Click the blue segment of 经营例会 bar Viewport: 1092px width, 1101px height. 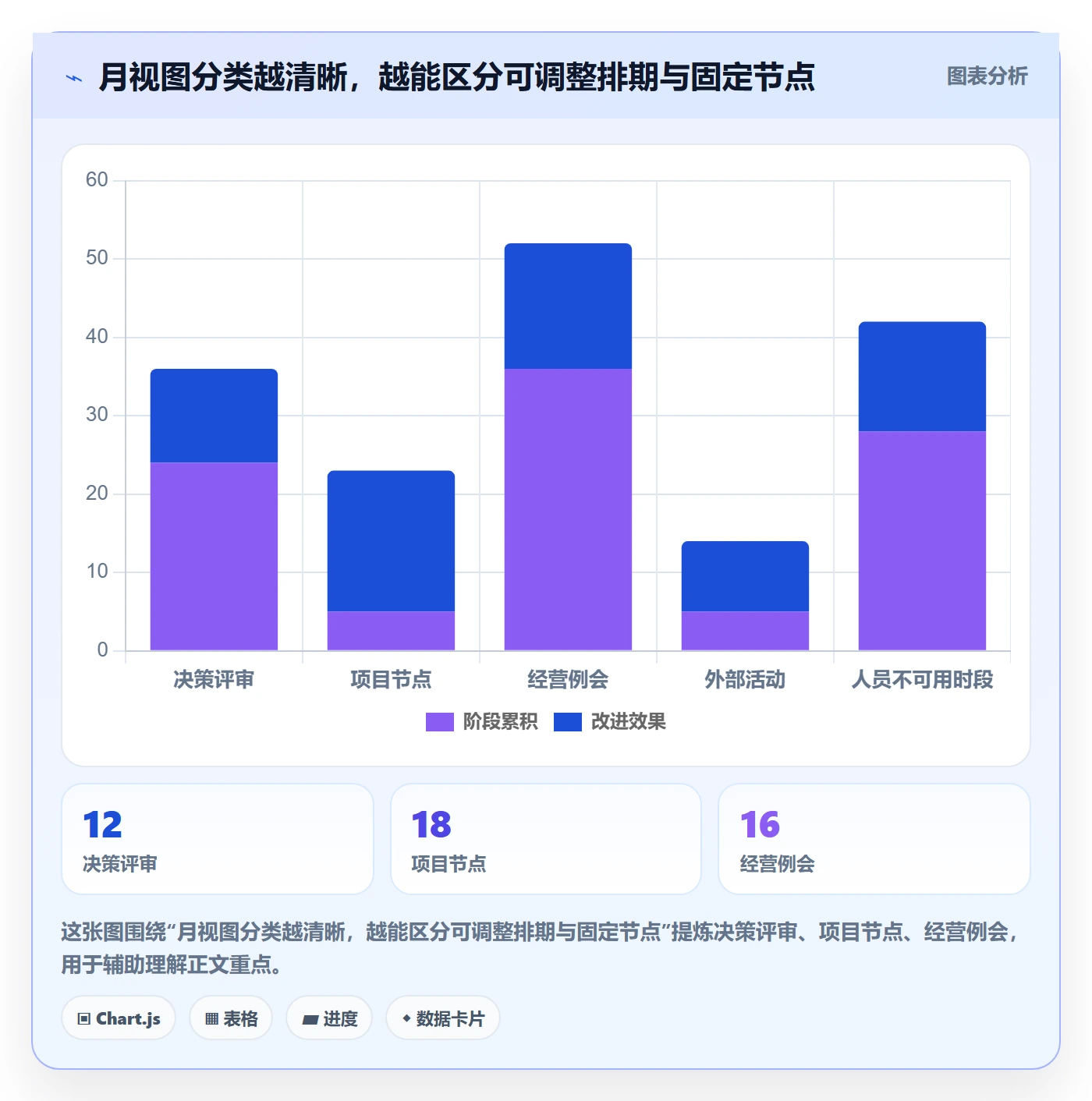point(568,306)
